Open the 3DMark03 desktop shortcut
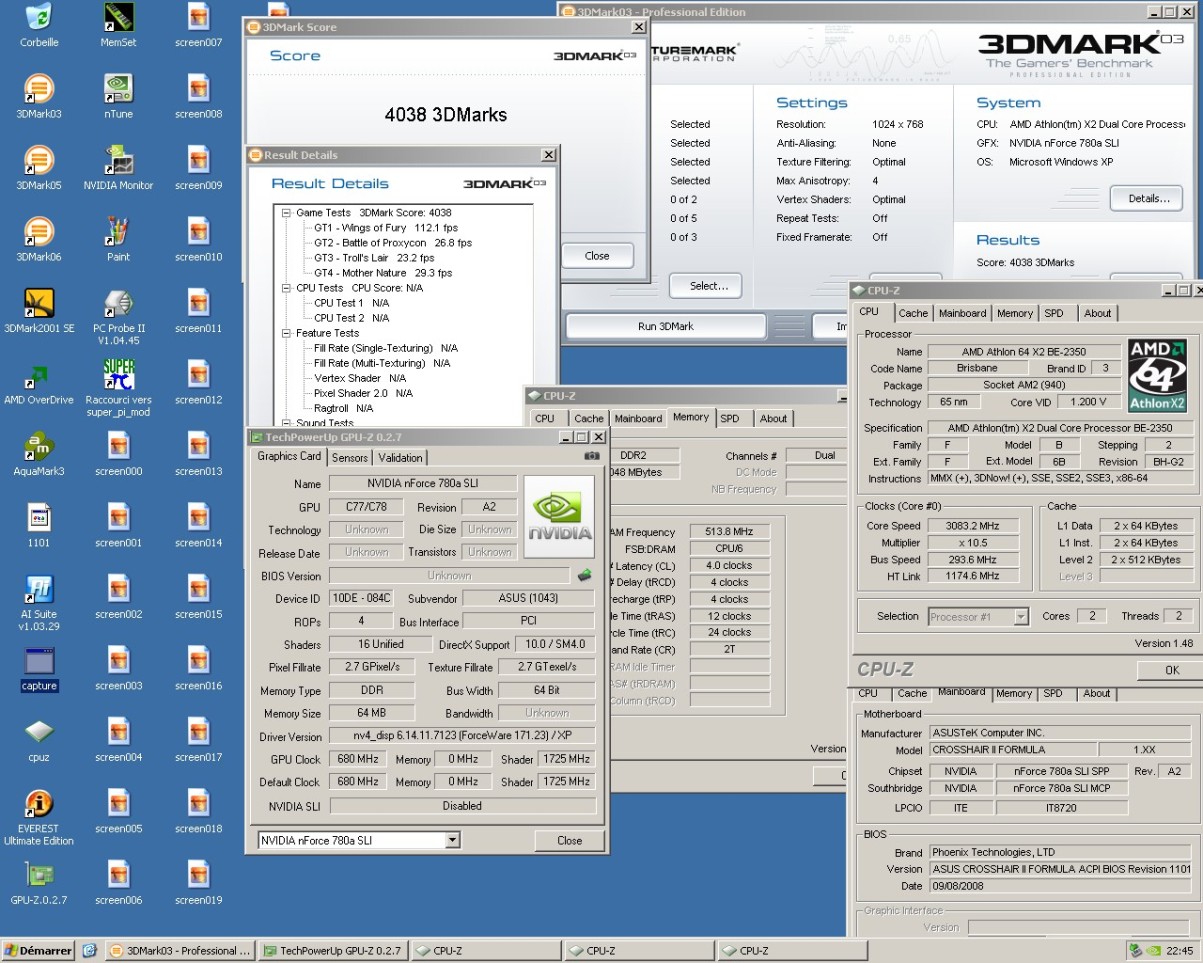The height and width of the screenshot is (963, 1203). (x=39, y=89)
